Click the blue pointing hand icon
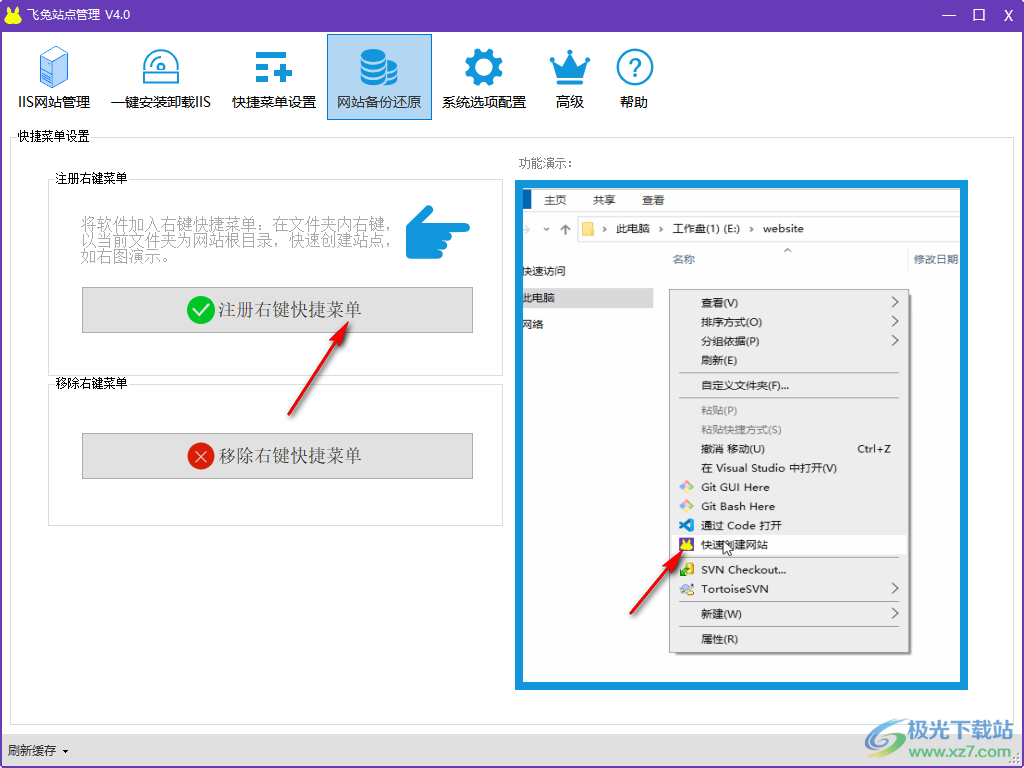 click(437, 232)
